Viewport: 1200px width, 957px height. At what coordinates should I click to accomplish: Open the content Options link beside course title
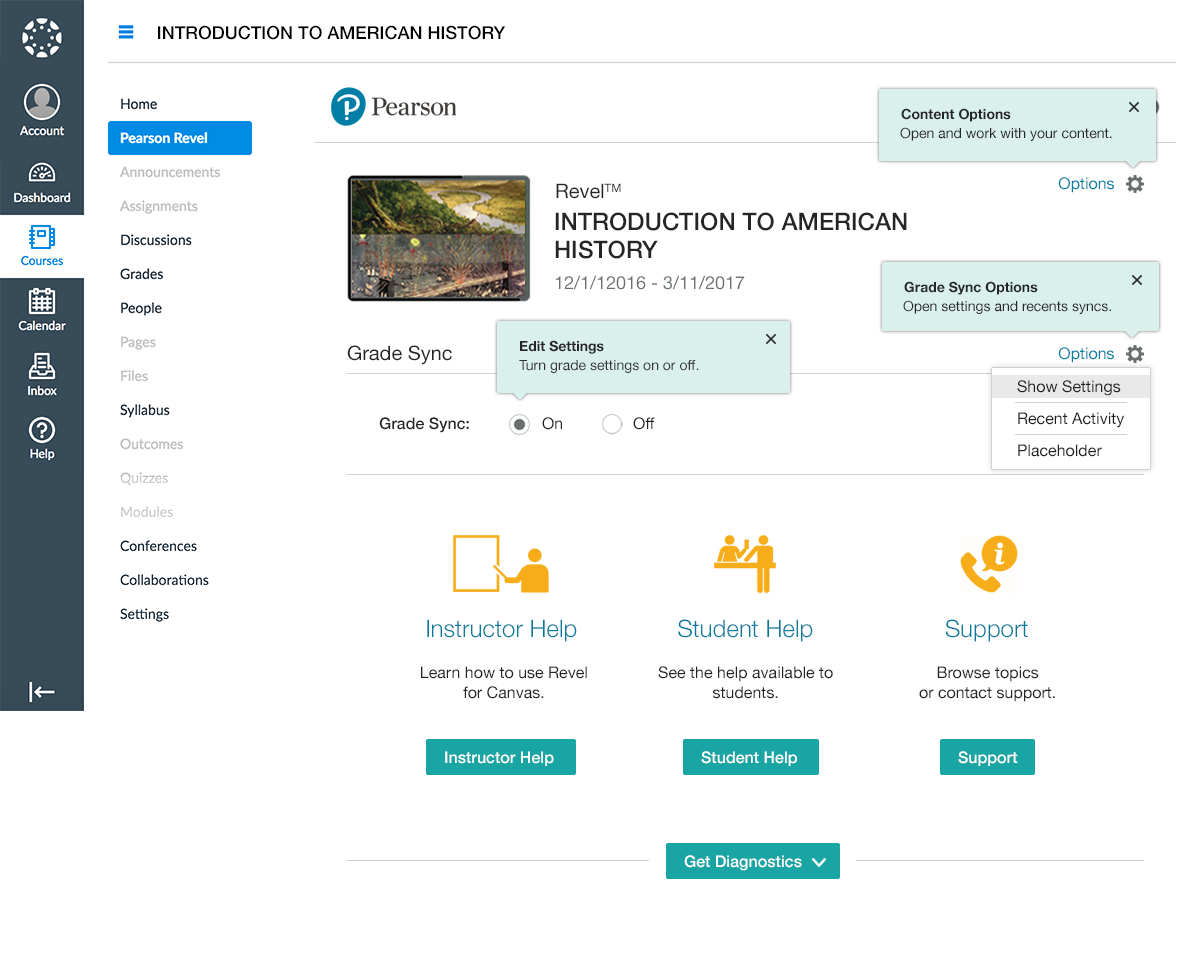coord(1086,184)
